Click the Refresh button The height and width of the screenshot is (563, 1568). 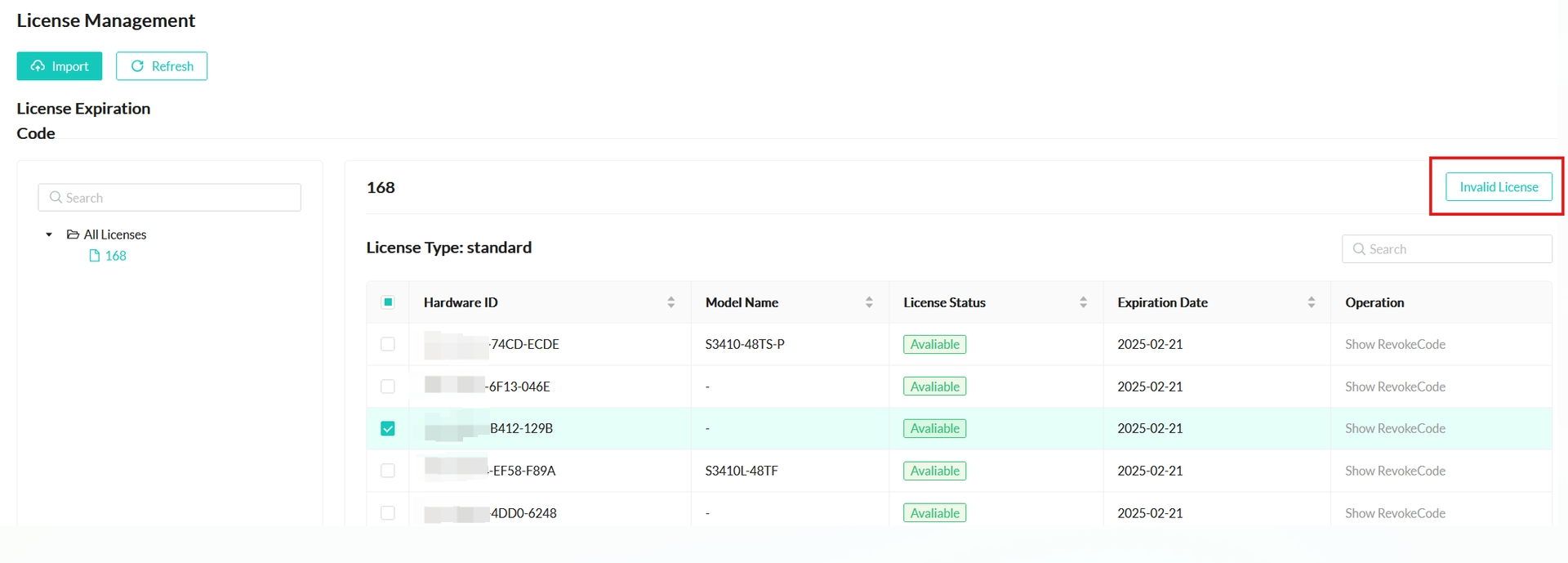click(162, 66)
